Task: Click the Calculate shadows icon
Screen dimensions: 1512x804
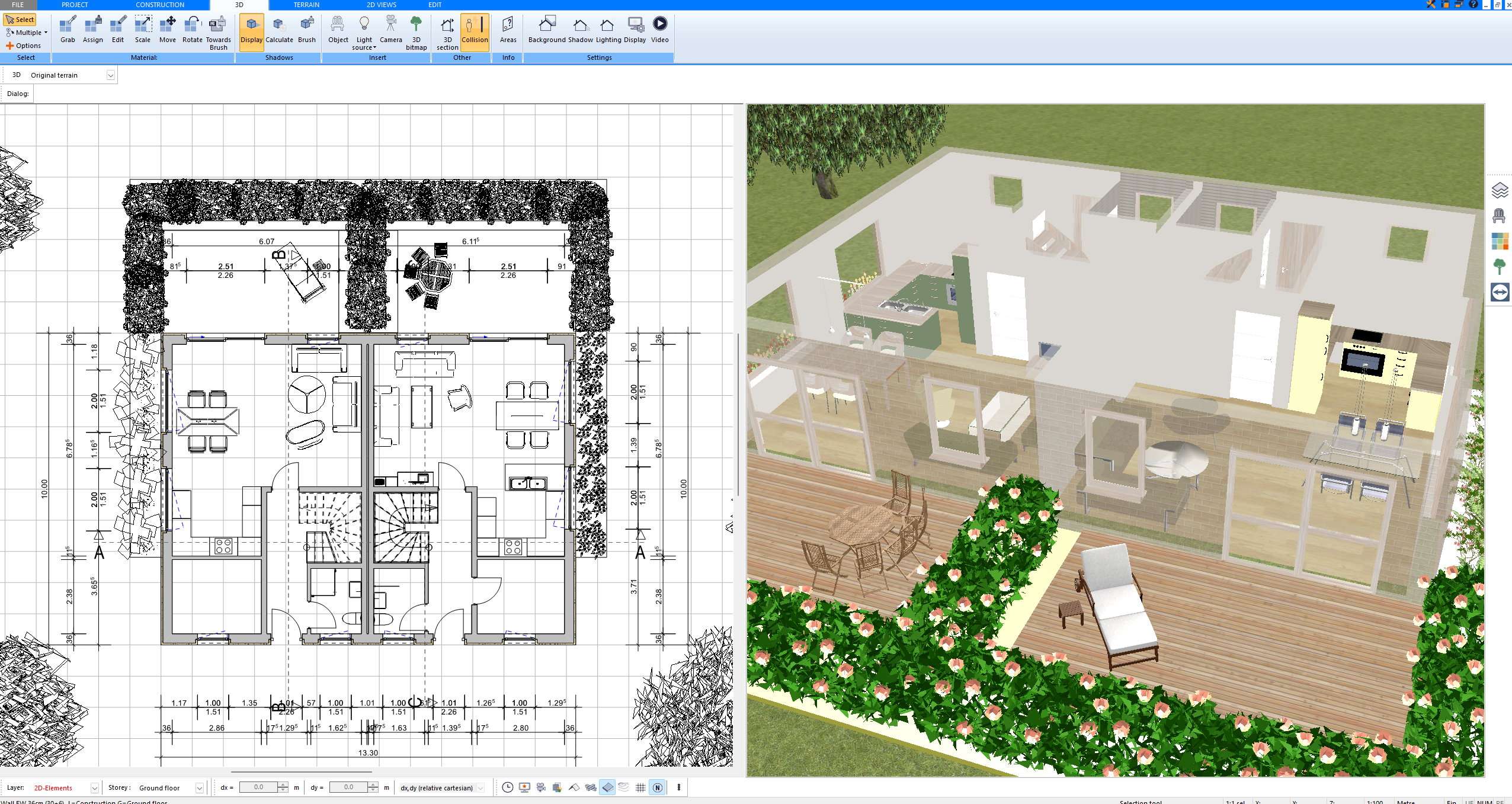Action: [x=279, y=30]
